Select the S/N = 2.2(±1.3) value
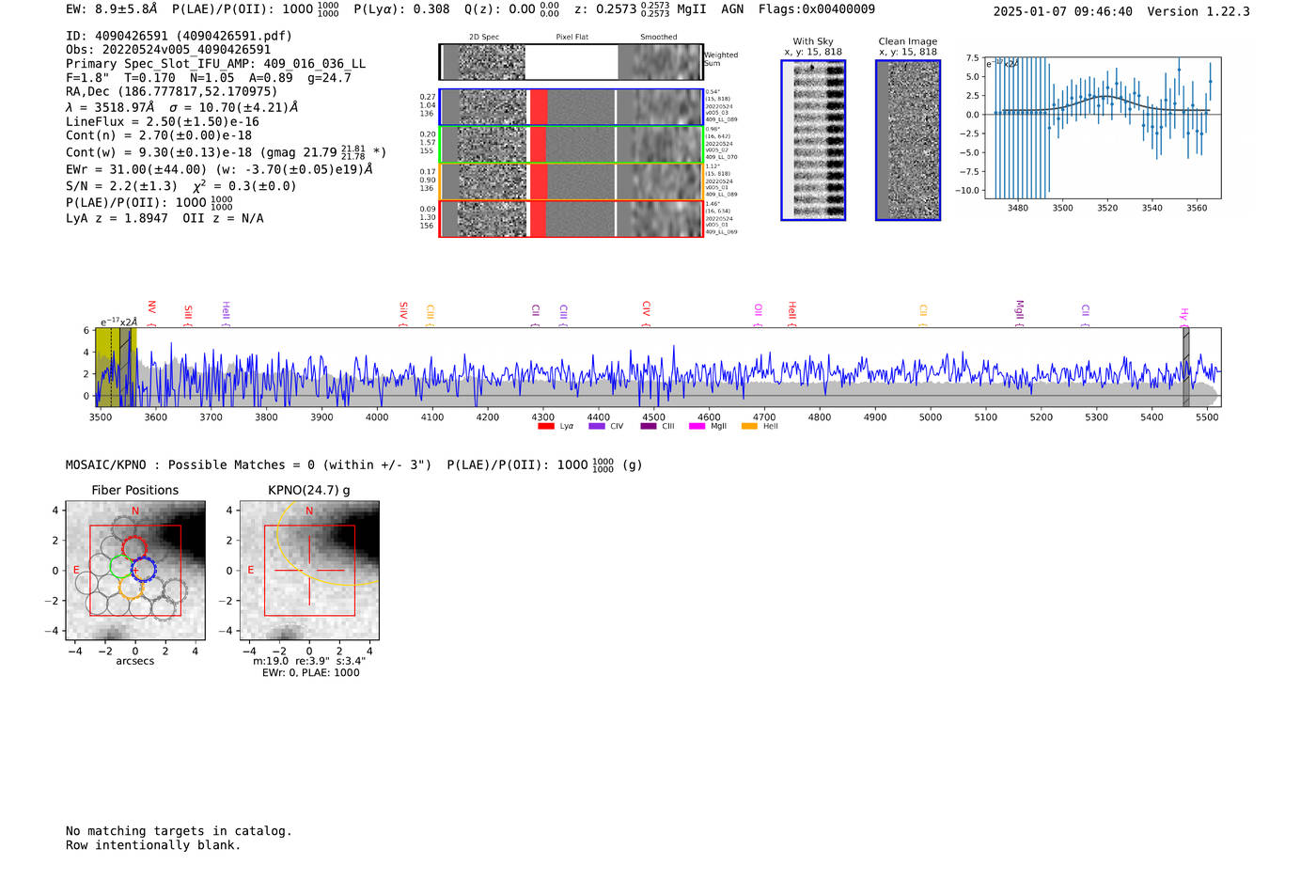 (121, 186)
